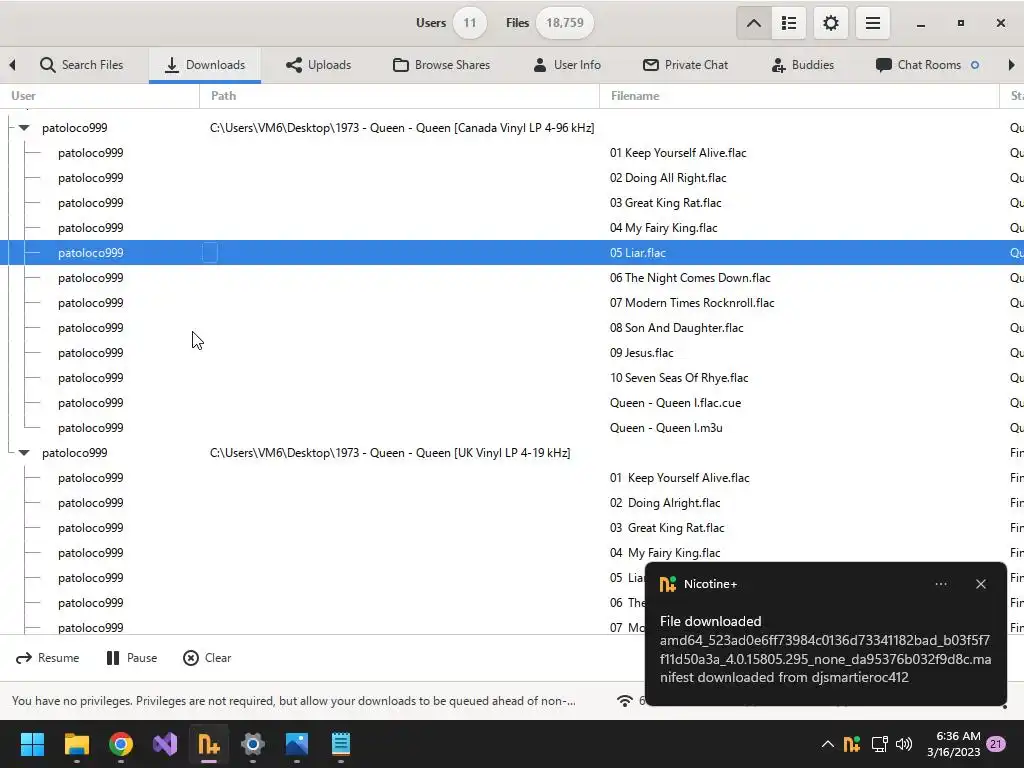
Task: Open the Photos app on taskbar
Action: click(296, 744)
